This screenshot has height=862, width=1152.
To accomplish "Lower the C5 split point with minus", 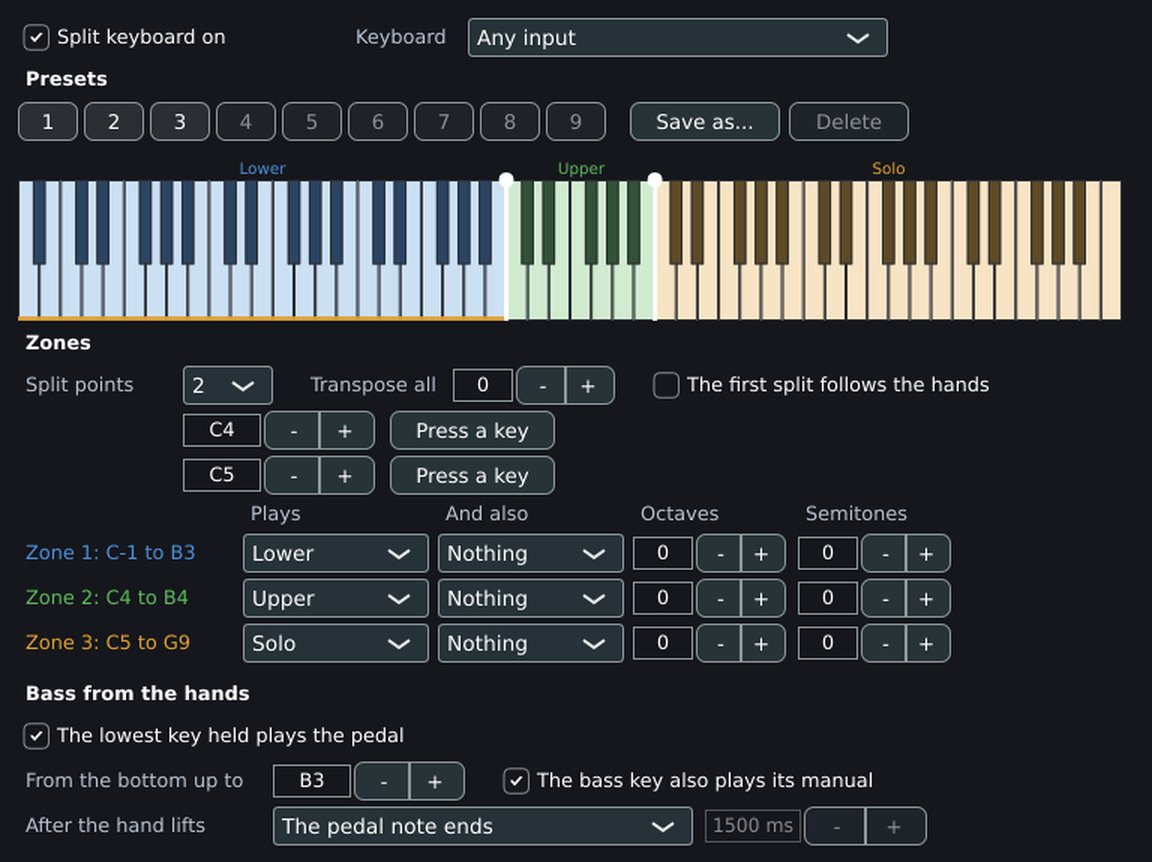I will [x=292, y=475].
